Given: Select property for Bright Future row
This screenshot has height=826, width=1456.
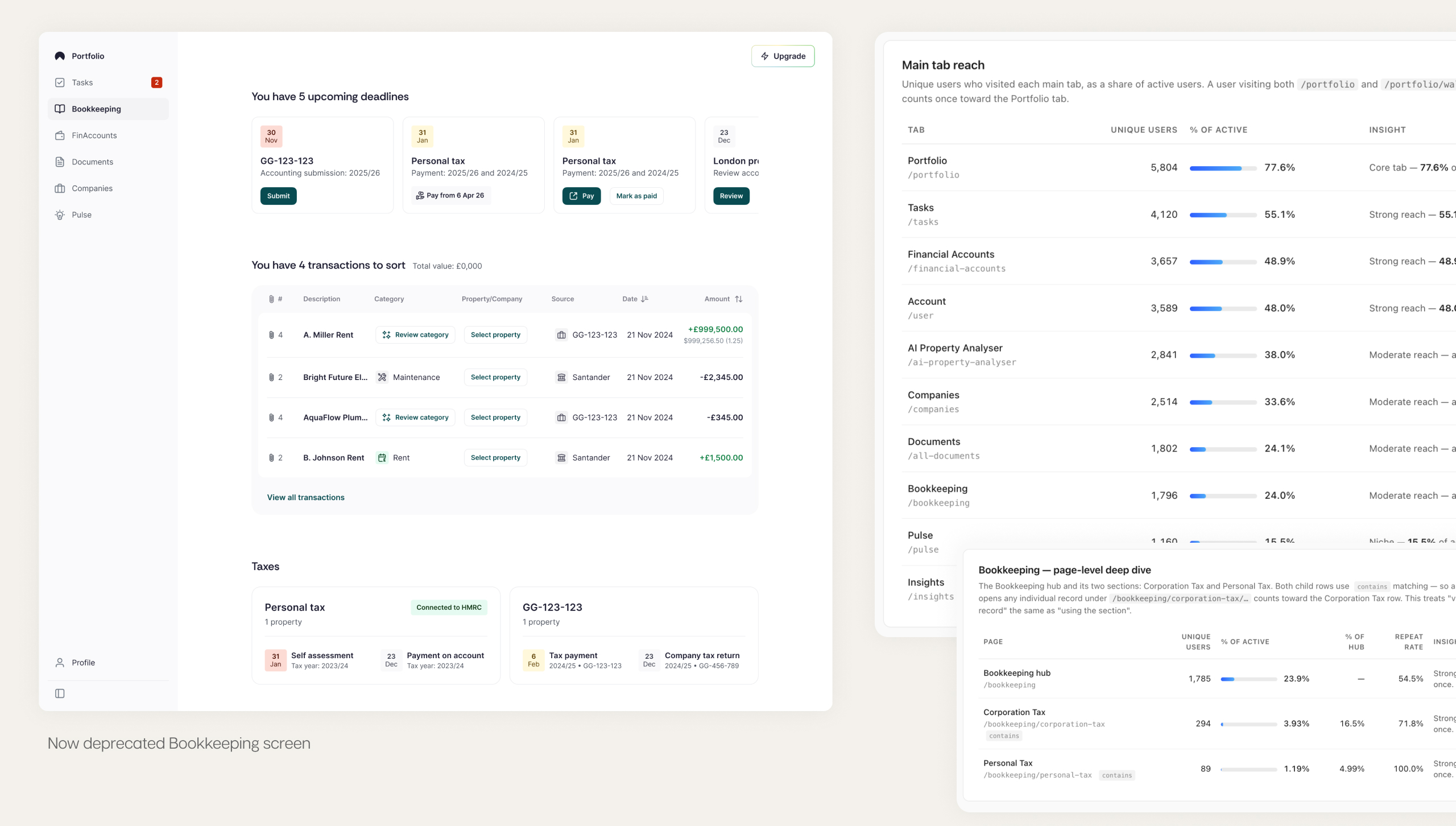Looking at the screenshot, I should (x=495, y=377).
